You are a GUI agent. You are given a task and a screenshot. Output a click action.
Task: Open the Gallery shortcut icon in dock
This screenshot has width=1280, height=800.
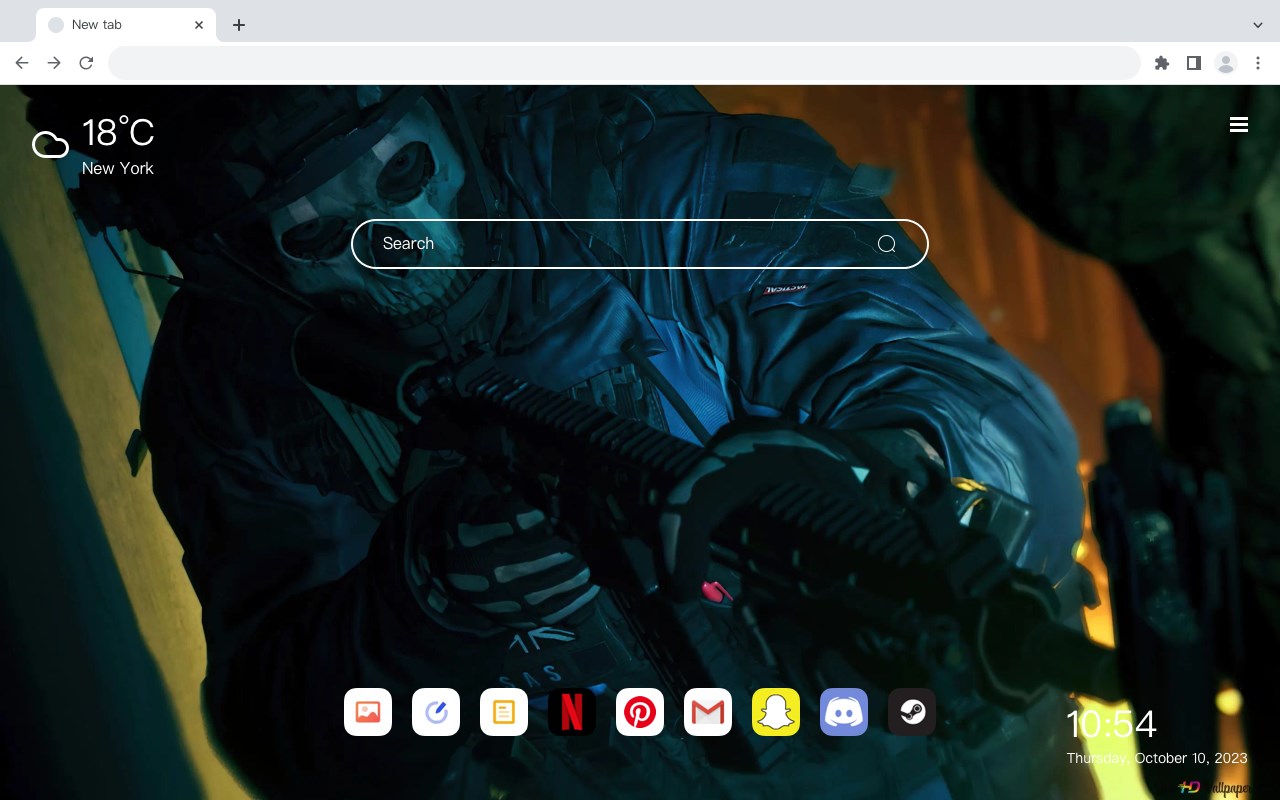click(x=368, y=712)
